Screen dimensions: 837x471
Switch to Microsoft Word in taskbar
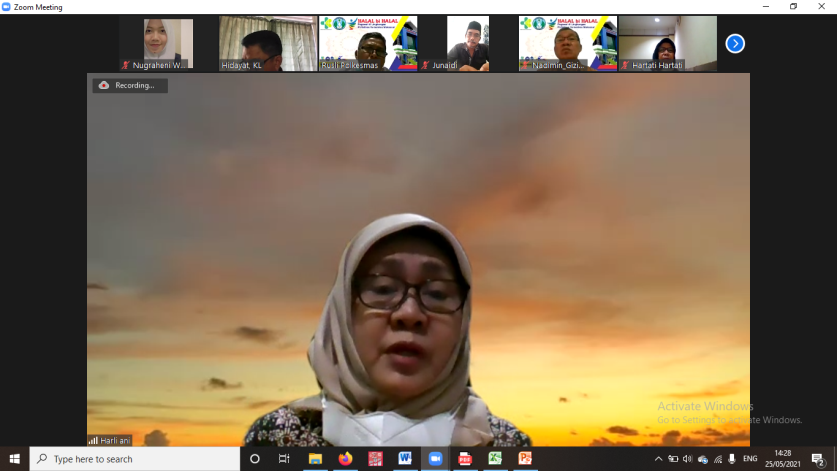[405, 459]
